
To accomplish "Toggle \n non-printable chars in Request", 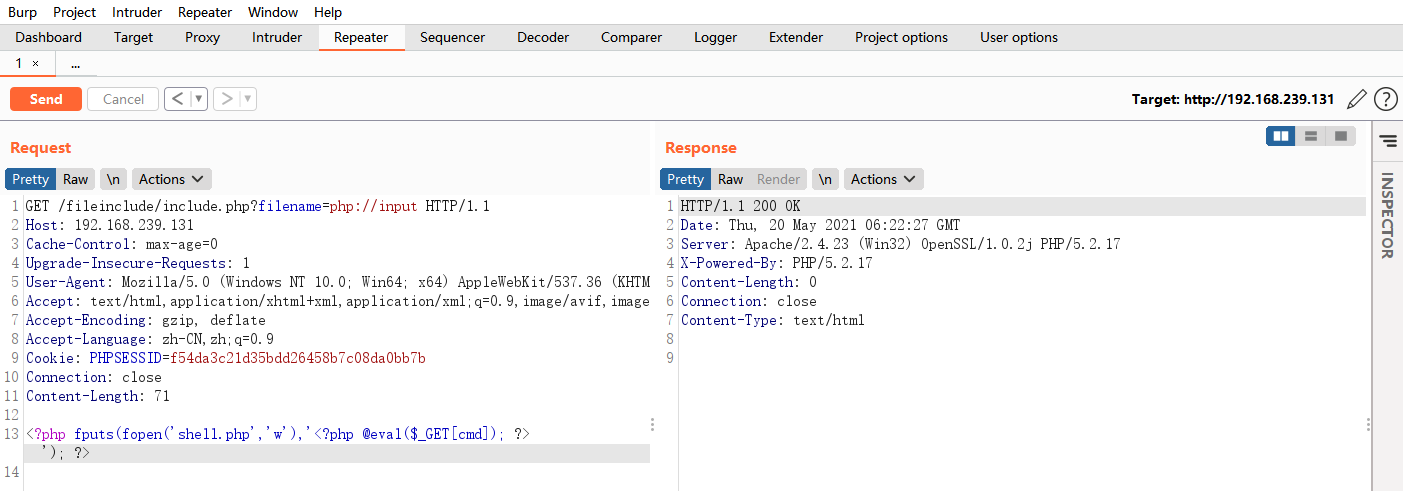I will click(x=114, y=179).
